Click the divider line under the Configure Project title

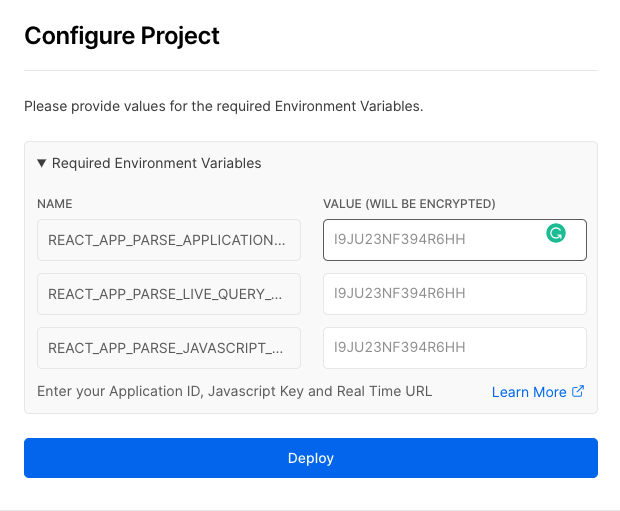point(311,70)
